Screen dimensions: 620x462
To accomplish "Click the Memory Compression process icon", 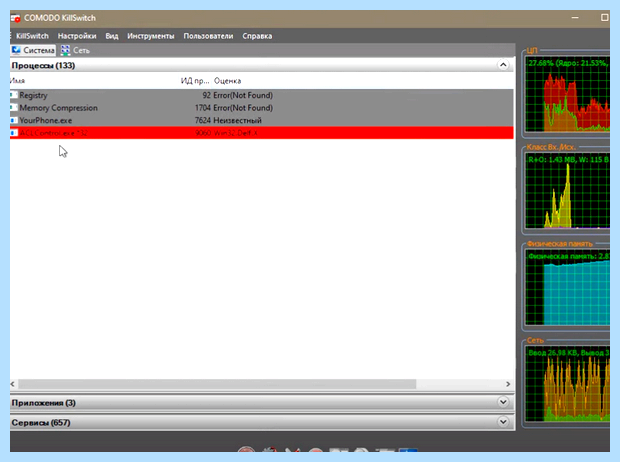I will click(x=14, y=108).
